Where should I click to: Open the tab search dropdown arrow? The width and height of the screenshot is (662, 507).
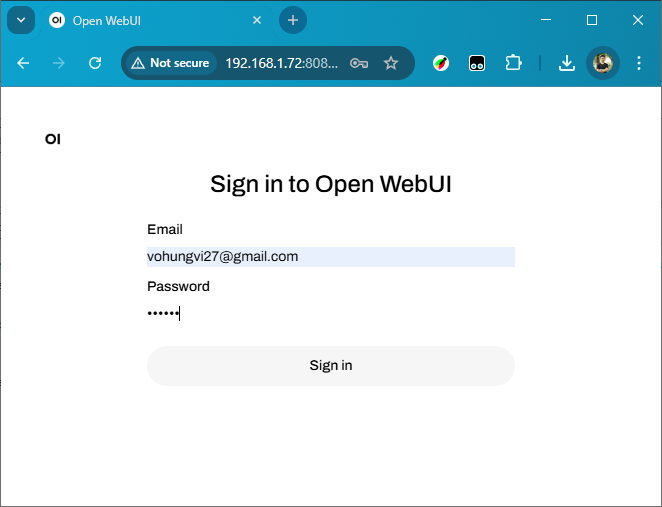(21, 20)
